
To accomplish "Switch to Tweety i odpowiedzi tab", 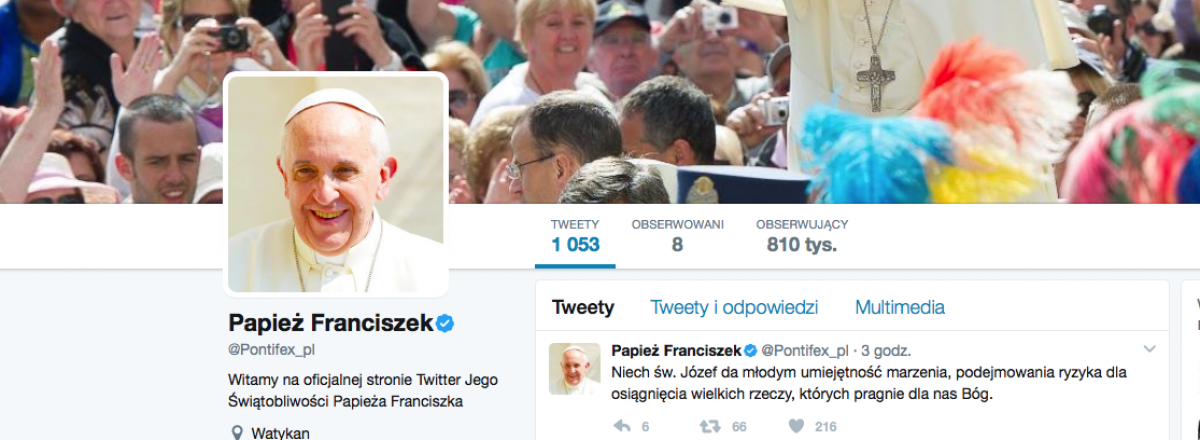I will coord(734,307).
